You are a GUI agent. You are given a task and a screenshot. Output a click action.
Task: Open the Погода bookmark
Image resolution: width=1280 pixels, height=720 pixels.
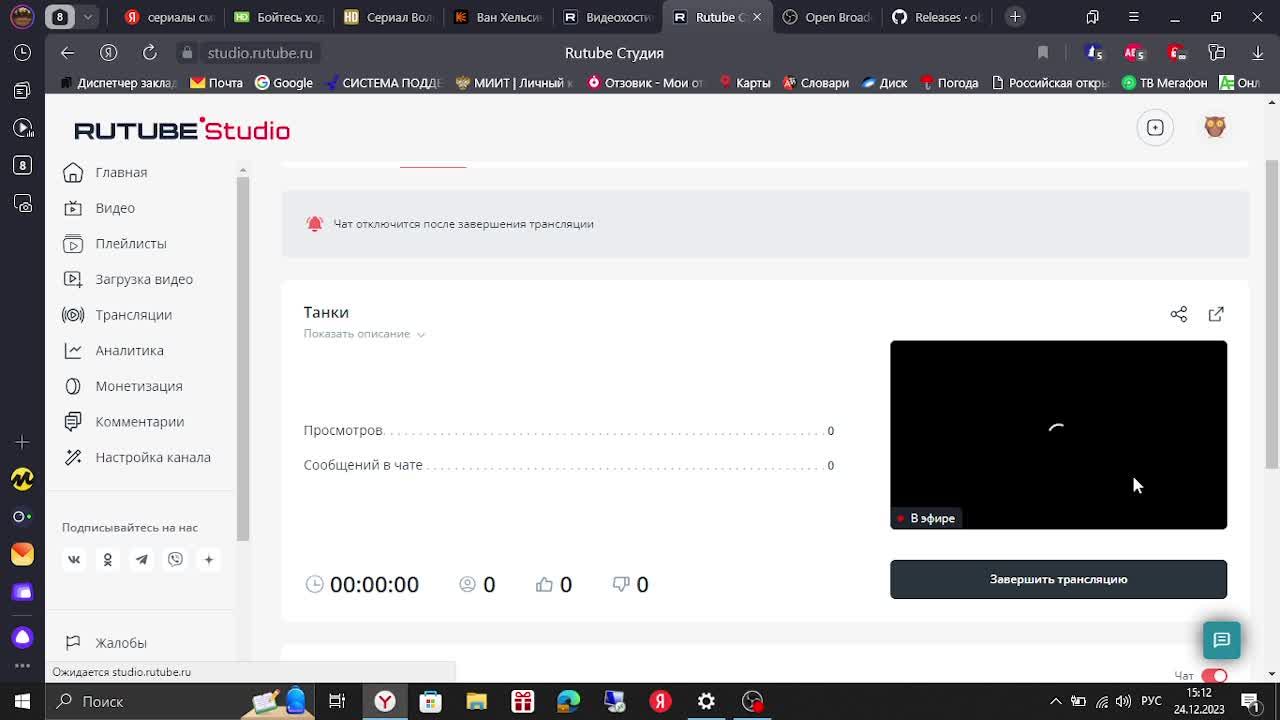(949, 83)
